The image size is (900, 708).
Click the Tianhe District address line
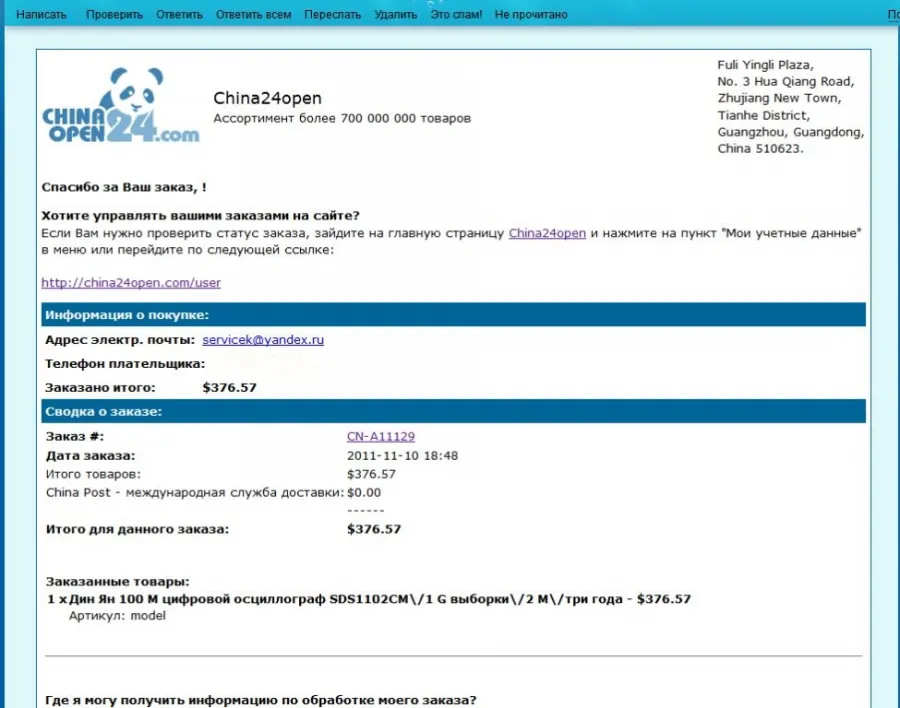point(763,115)
